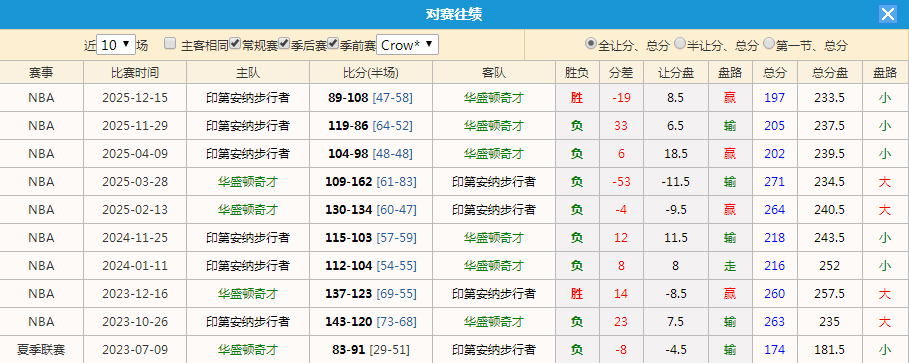Open the 130-134 score for 2025-02-13

coord(348,209)
